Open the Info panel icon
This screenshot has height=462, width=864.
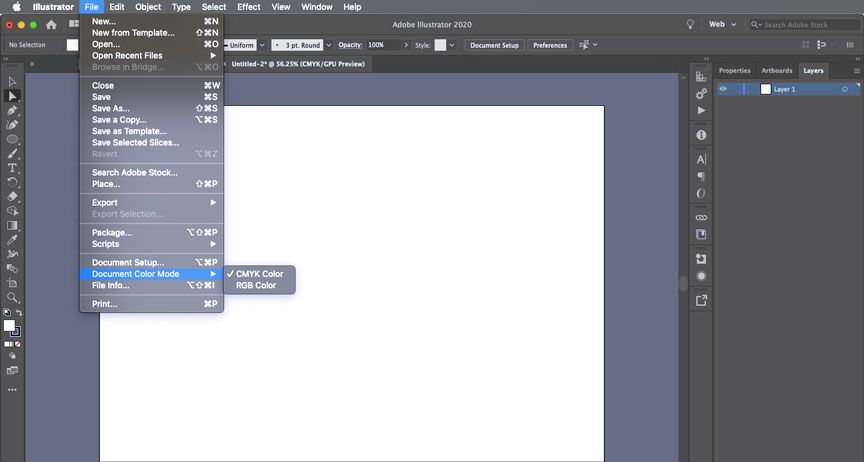[701, 135]
